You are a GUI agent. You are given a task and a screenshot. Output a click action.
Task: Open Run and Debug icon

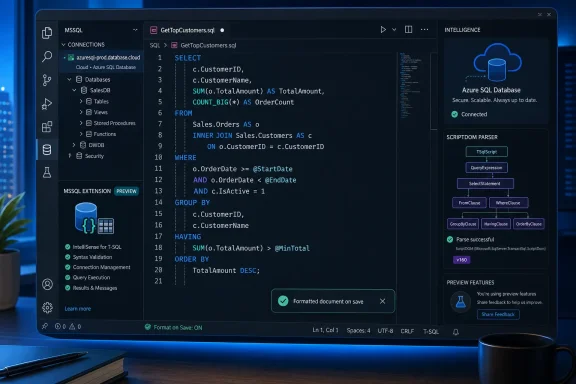point(47,104)
